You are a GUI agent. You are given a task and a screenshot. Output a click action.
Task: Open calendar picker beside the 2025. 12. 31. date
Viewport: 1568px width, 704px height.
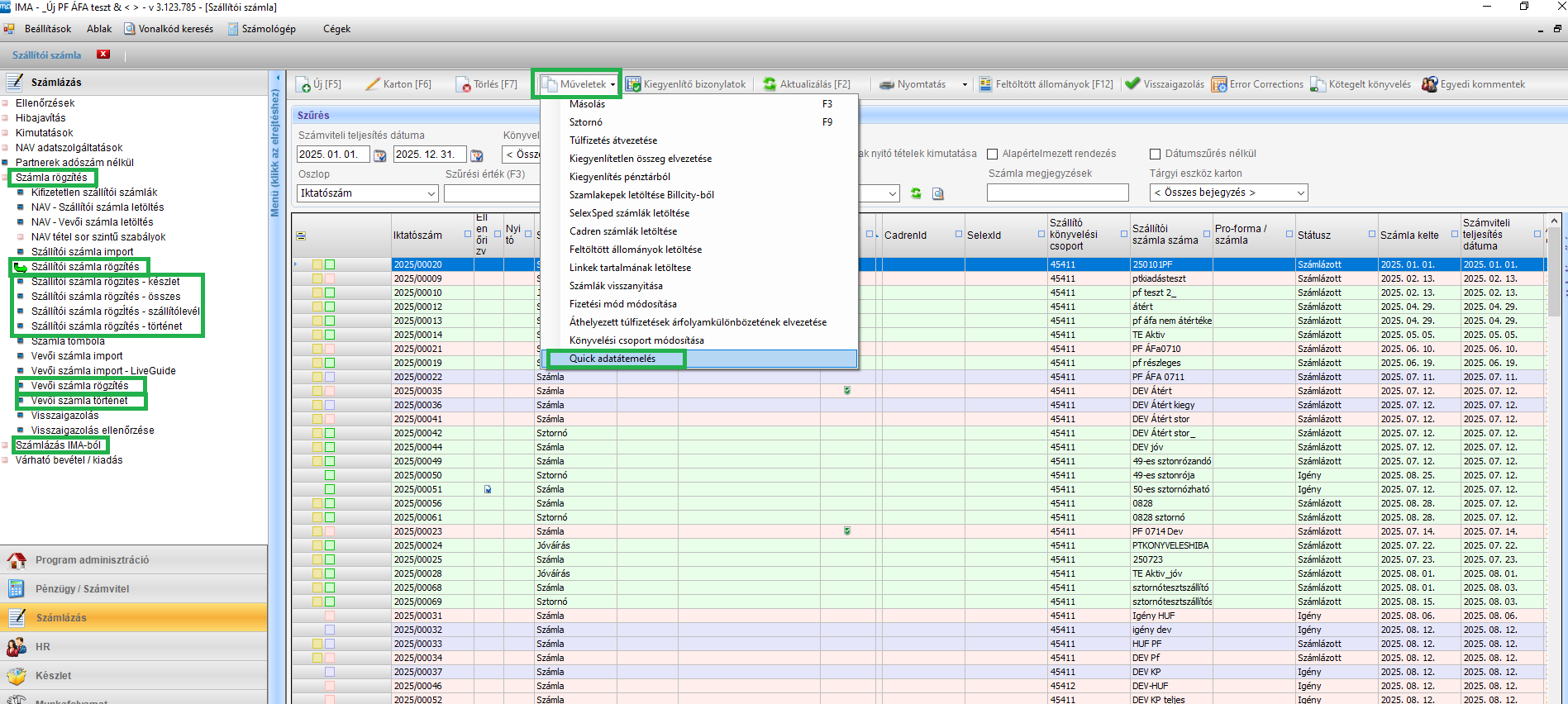(476, 155)
